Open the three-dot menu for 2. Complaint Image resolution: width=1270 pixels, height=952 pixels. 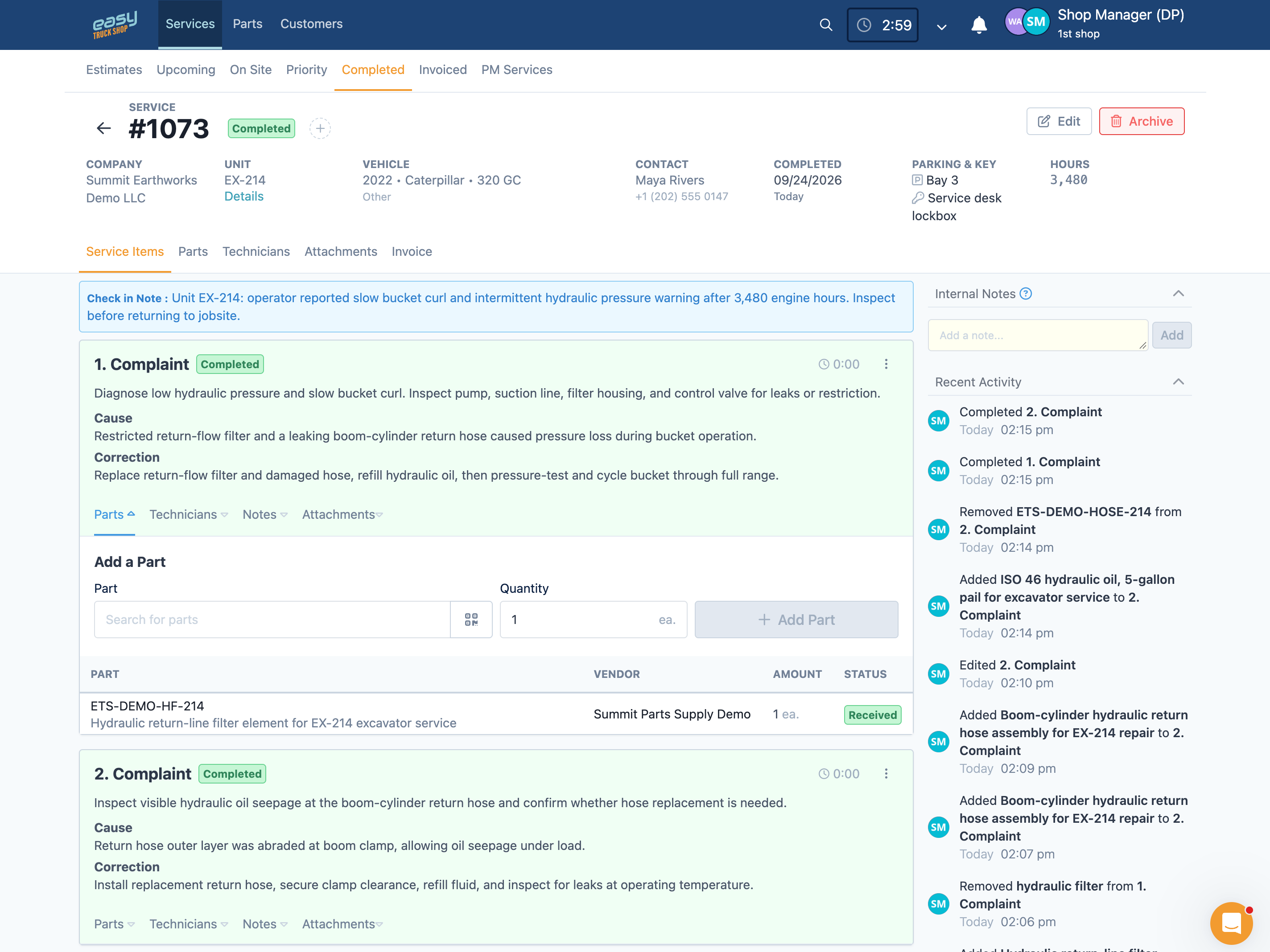tap(886, 774)
